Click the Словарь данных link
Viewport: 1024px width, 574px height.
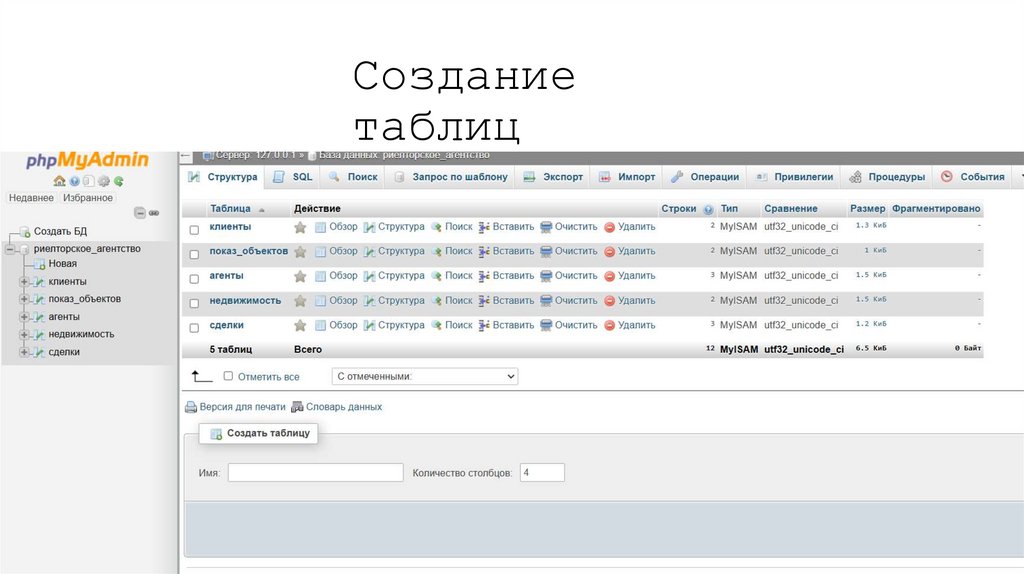tap(344, 407)
